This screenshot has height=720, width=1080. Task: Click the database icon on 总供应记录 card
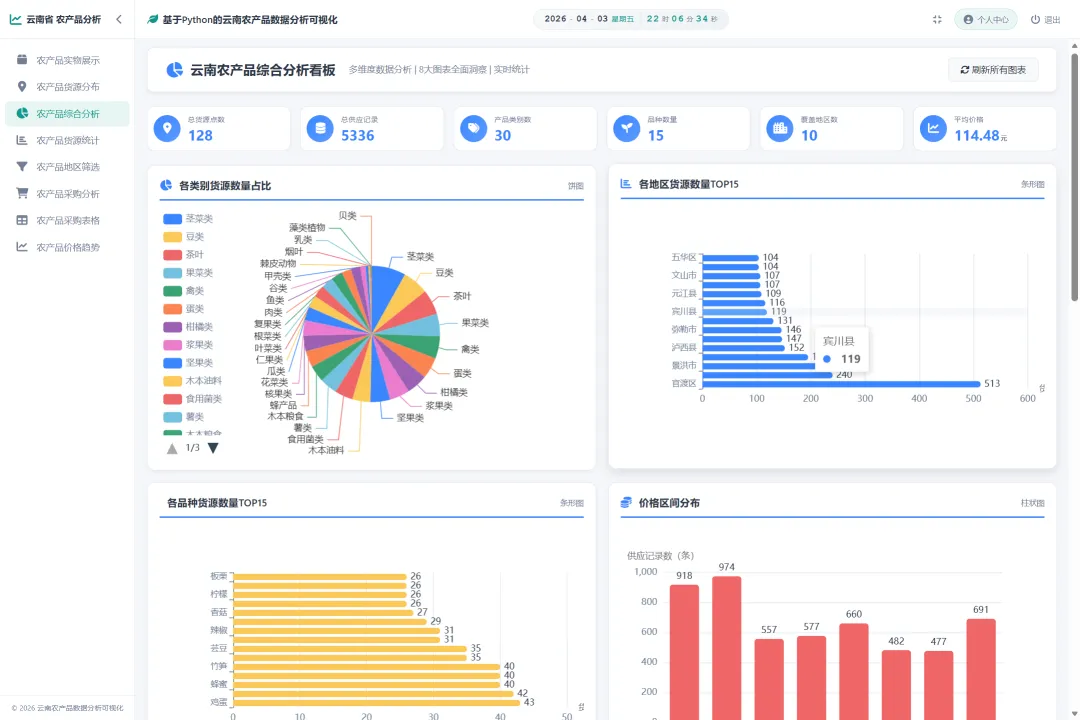[320, 128]
